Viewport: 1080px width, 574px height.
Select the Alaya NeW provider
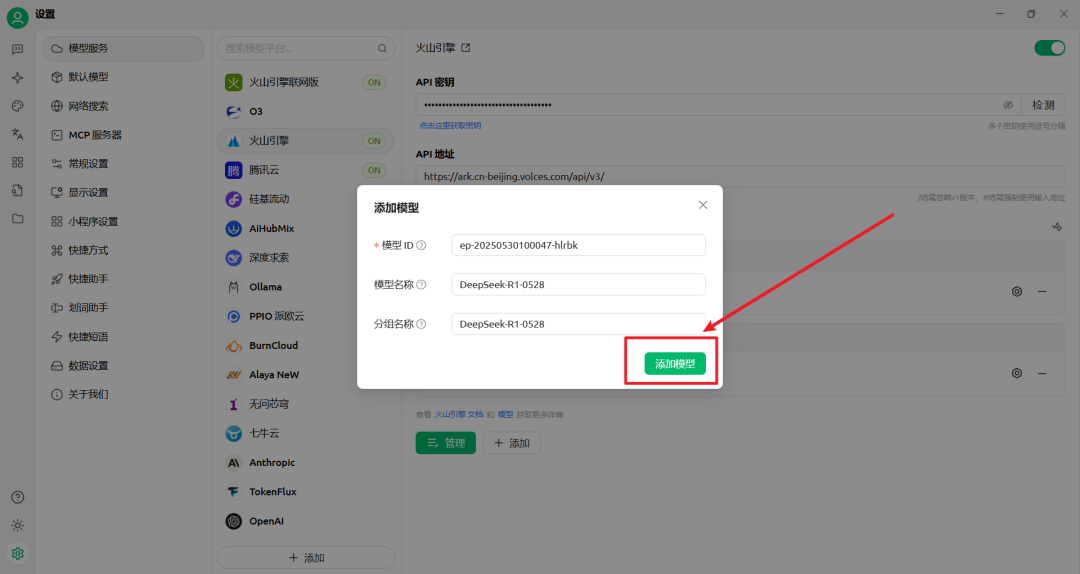[306, 374]
